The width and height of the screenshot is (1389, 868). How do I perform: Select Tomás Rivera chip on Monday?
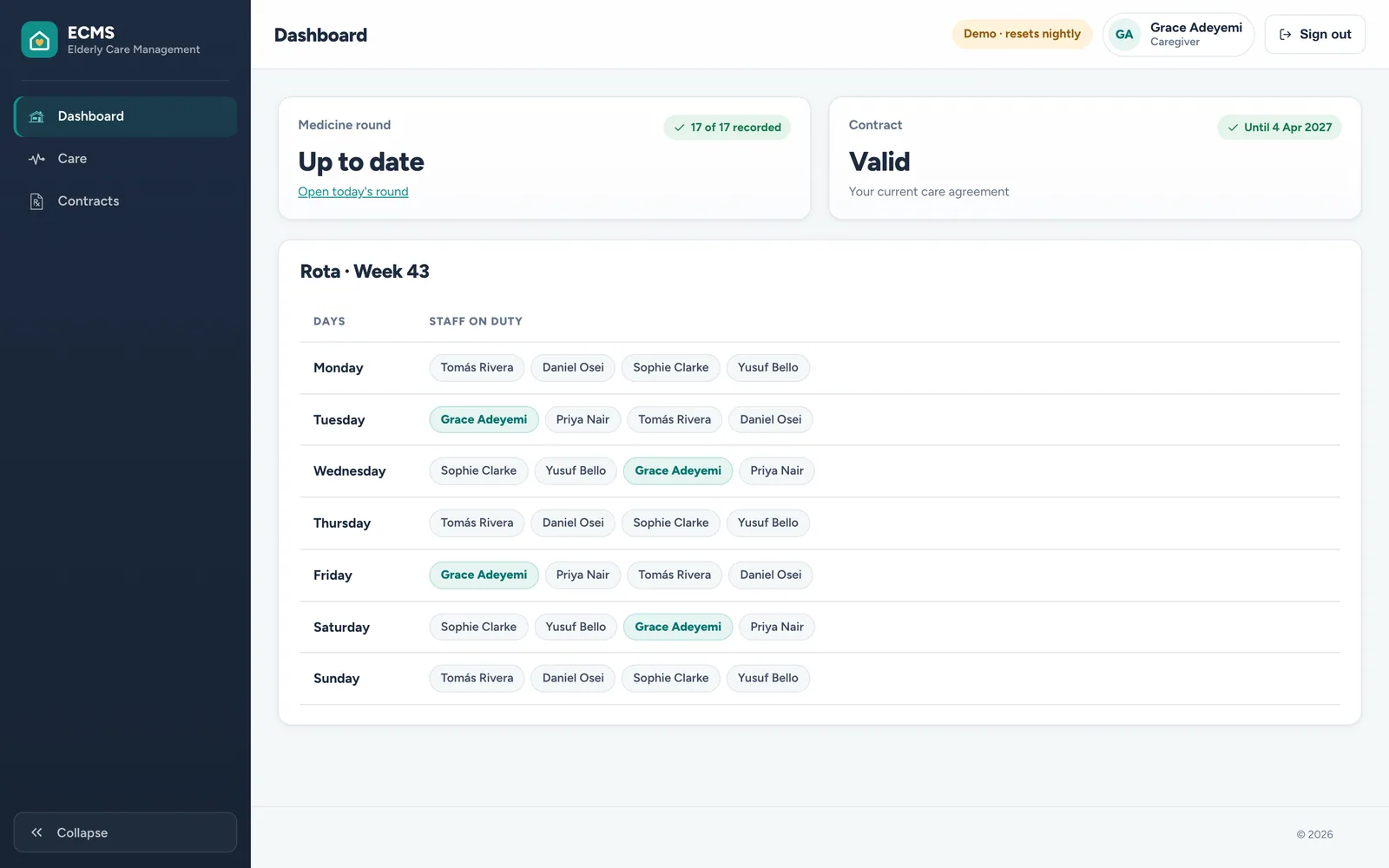coord(477,368)
